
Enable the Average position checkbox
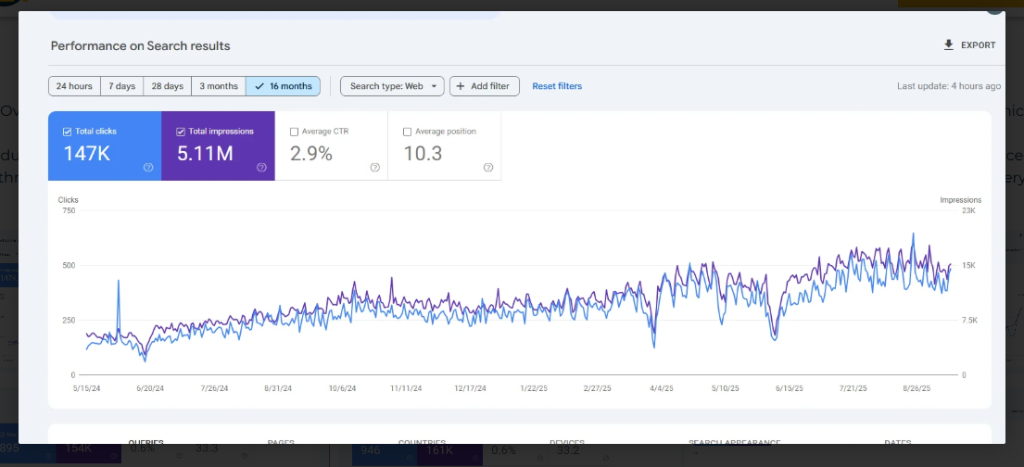pyautogui.click(x=407, y=132)
